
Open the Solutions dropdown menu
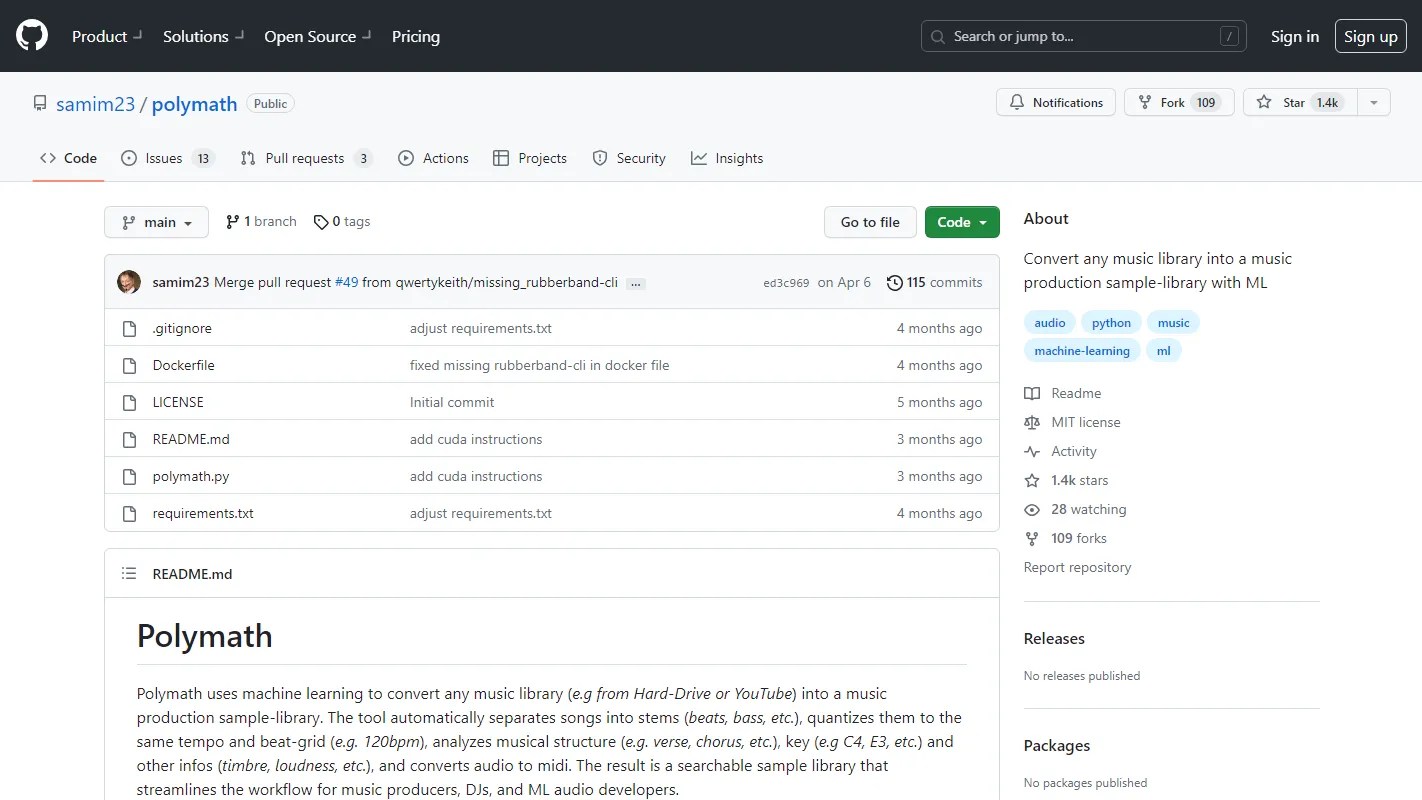click(x=203, y=36)
